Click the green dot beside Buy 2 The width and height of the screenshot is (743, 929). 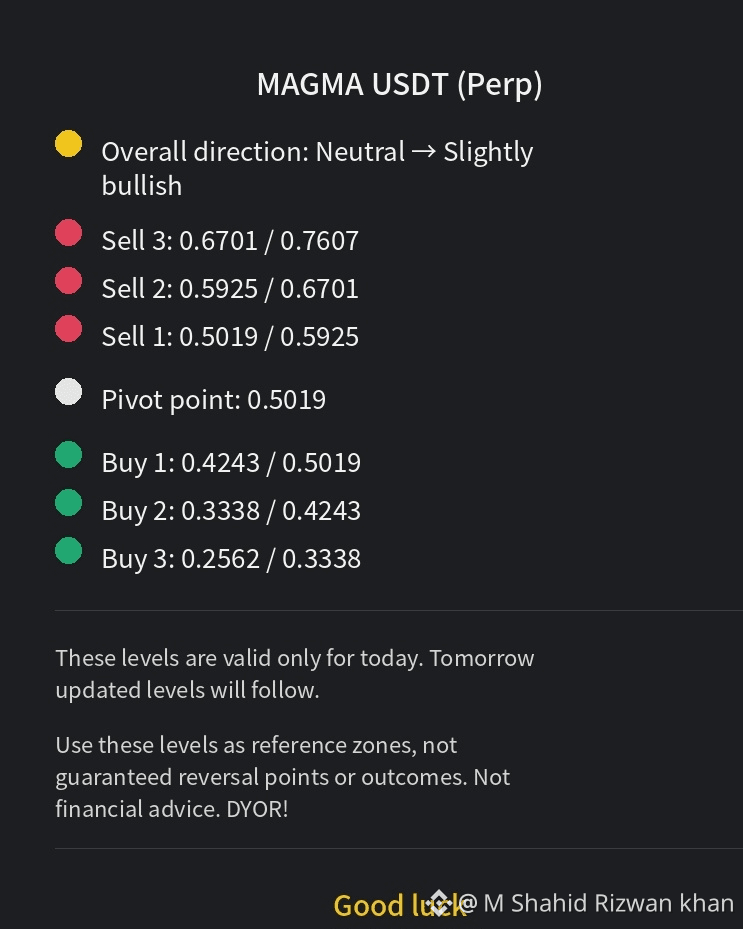[x=68, y=502]
